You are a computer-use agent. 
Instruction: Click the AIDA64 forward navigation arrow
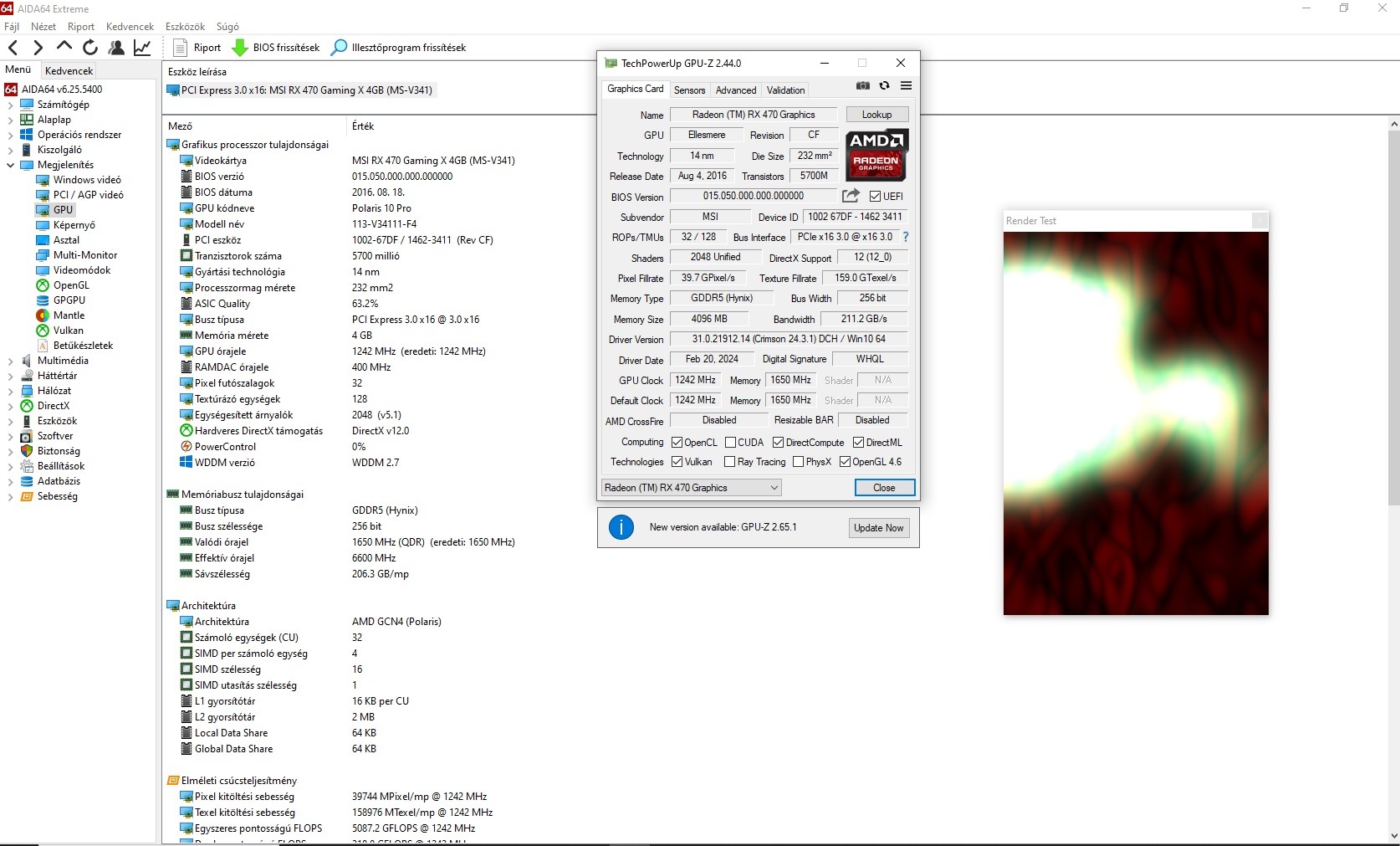pos(38,48)
